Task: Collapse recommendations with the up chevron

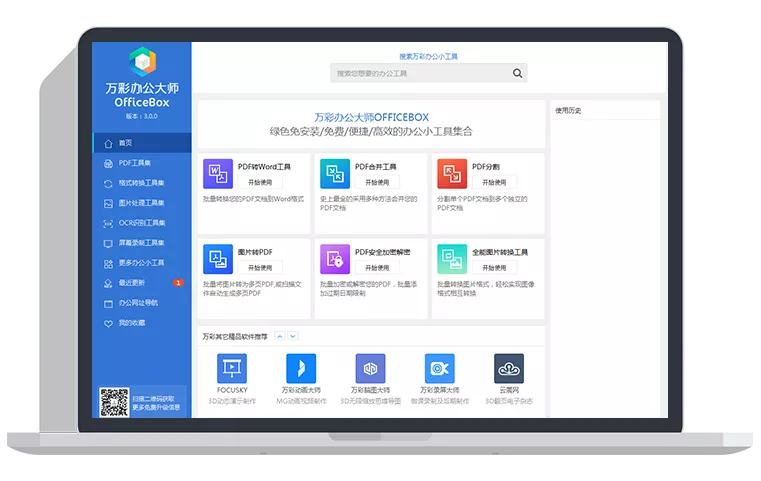Action: [x=280, y=336]
